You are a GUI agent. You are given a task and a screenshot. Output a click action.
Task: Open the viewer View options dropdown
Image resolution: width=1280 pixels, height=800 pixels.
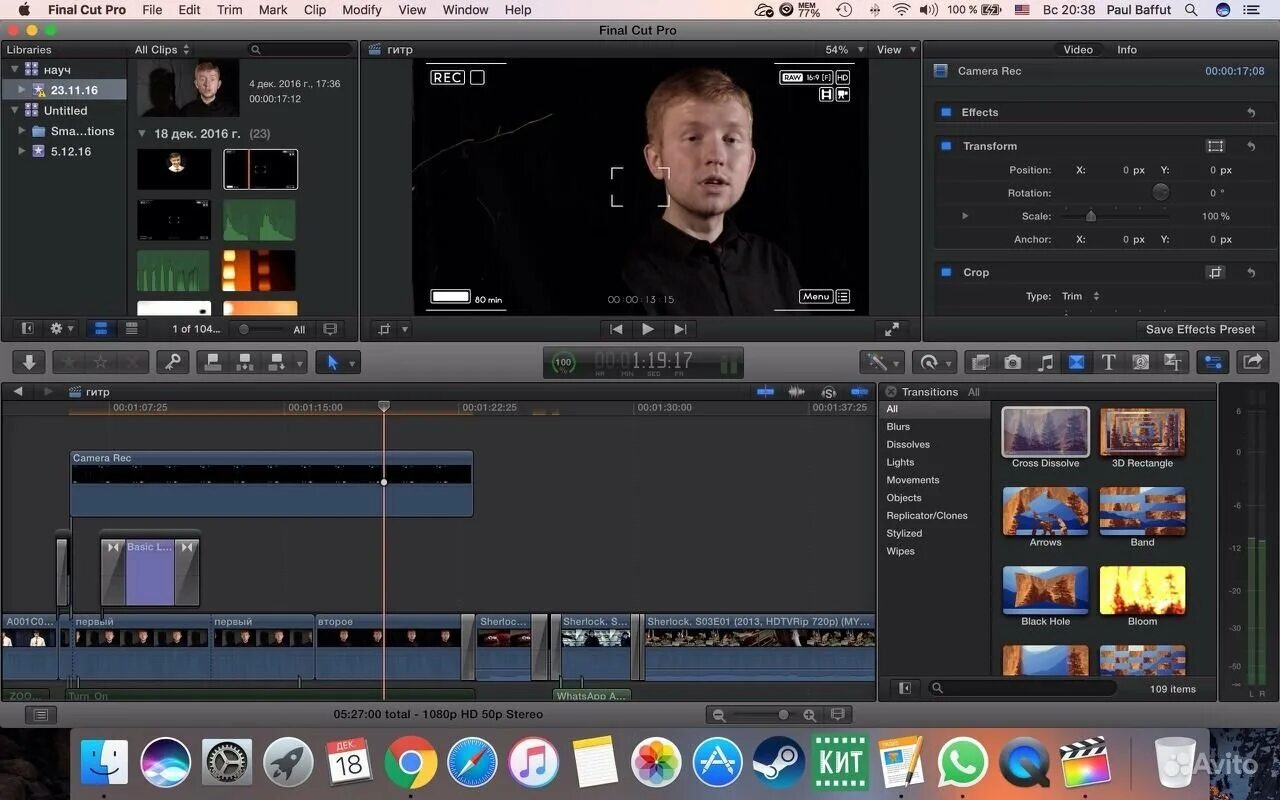click(896, 49)
